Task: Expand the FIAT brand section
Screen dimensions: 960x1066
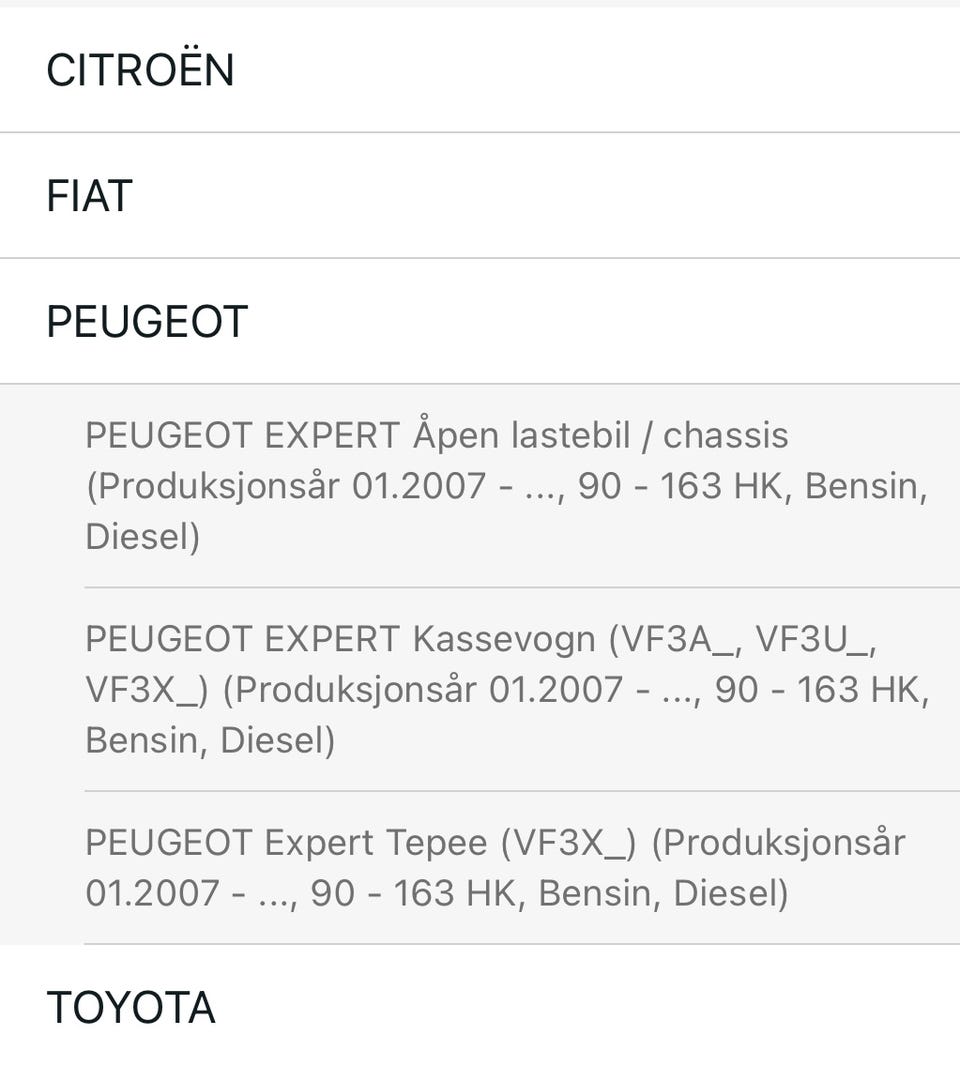Action: 480,196
